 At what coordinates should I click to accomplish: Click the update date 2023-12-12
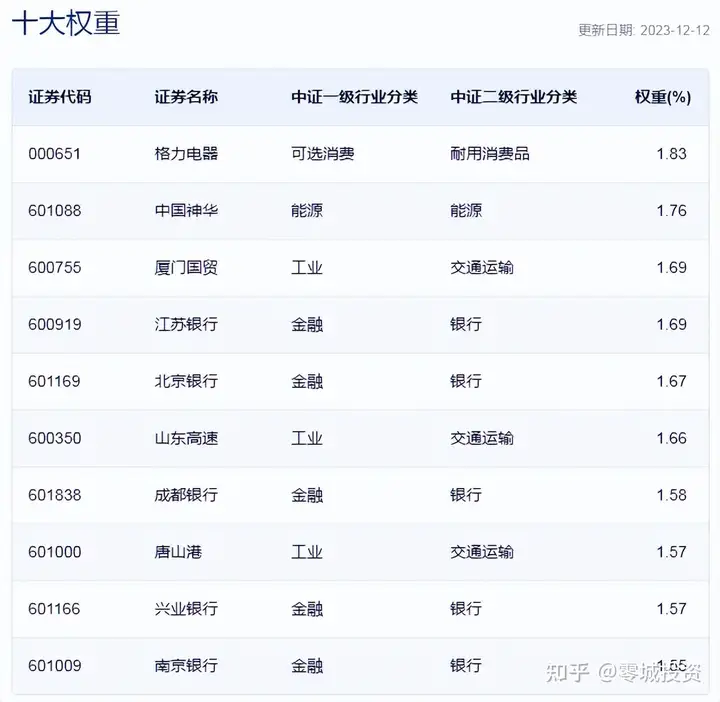[675, 30]
